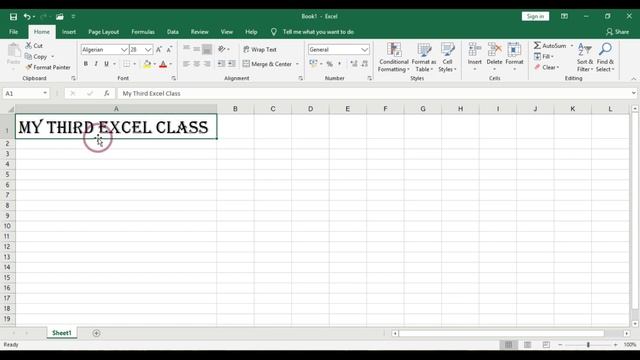Image resolution: width=640 pixels, height=360 pixels.
Task: Apply percent style format
Action: [329, 64]
